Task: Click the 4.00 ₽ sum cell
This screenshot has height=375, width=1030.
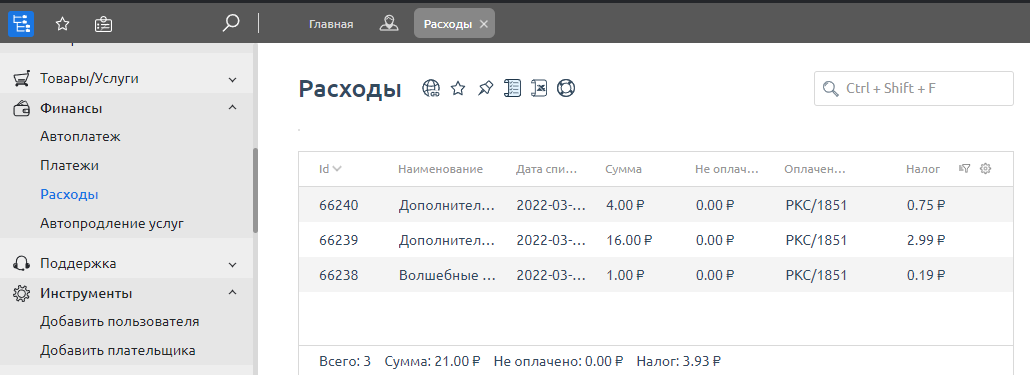Action: coord(625,205)
